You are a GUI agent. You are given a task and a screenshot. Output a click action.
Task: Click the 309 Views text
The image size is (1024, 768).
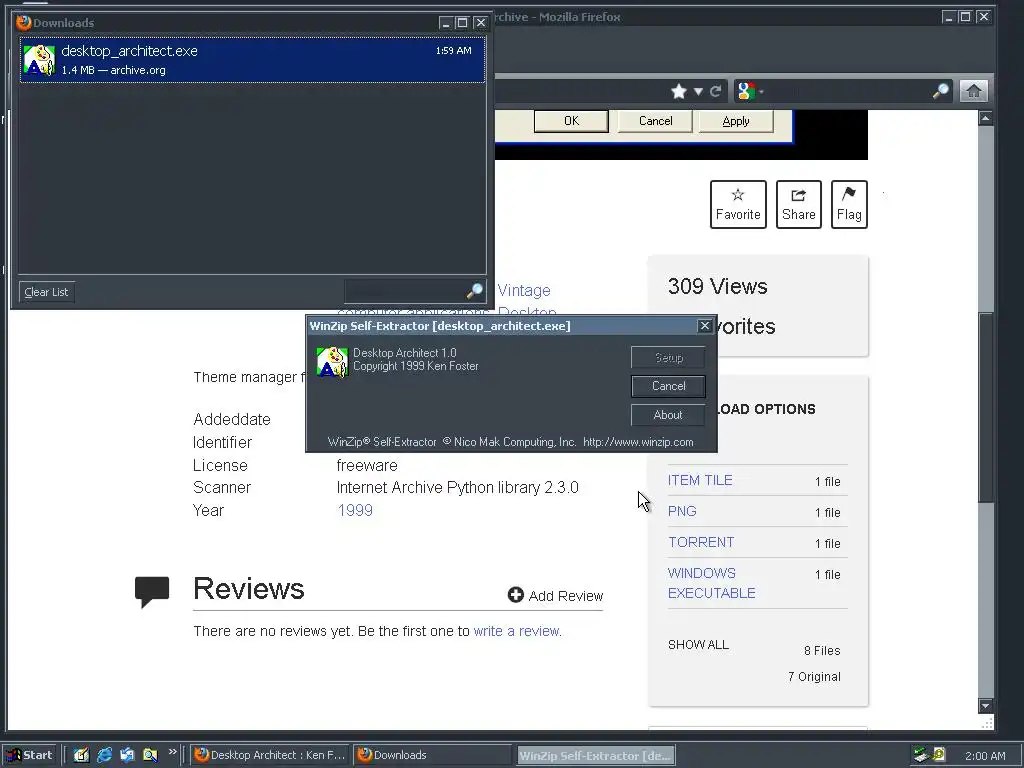coord(717,287)
